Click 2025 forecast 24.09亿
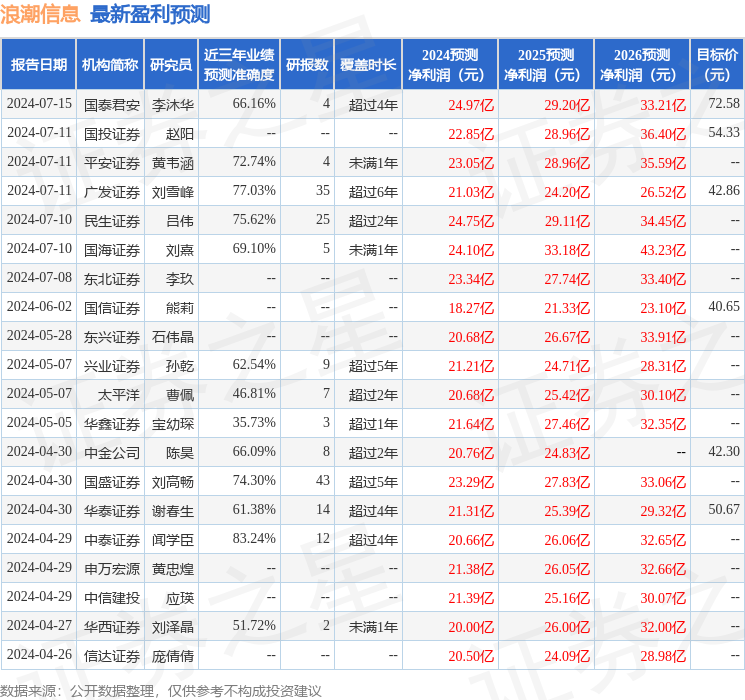 [567, 656]
